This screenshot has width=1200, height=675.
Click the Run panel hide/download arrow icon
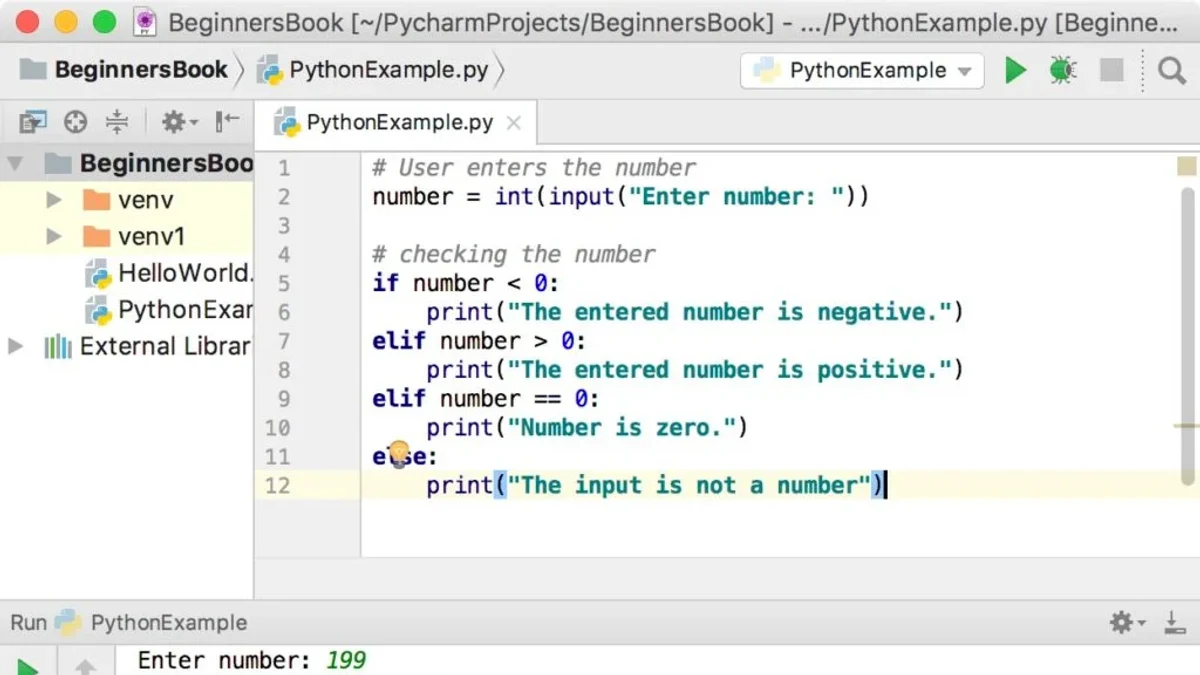click(x=1174, y=623)
